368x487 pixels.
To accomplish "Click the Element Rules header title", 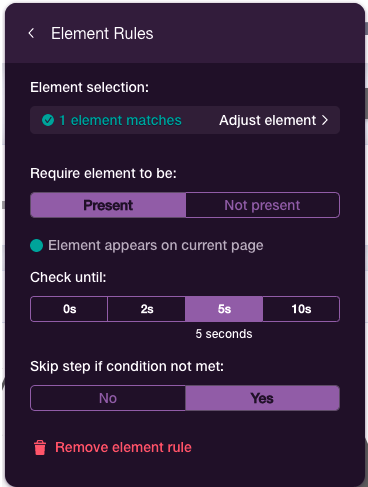I will click(x=102, y=33).
